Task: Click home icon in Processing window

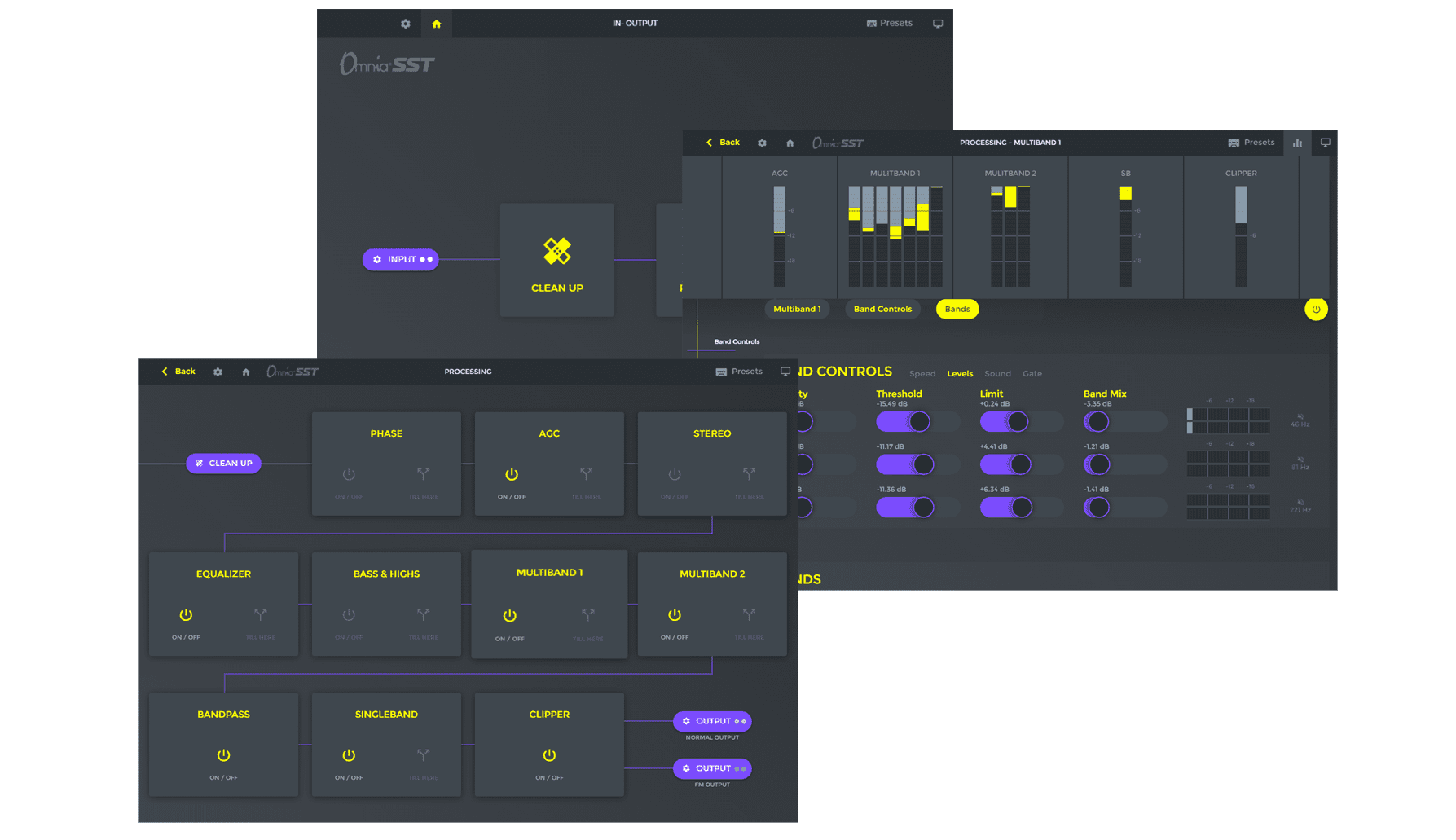Action: pos(245,372)
